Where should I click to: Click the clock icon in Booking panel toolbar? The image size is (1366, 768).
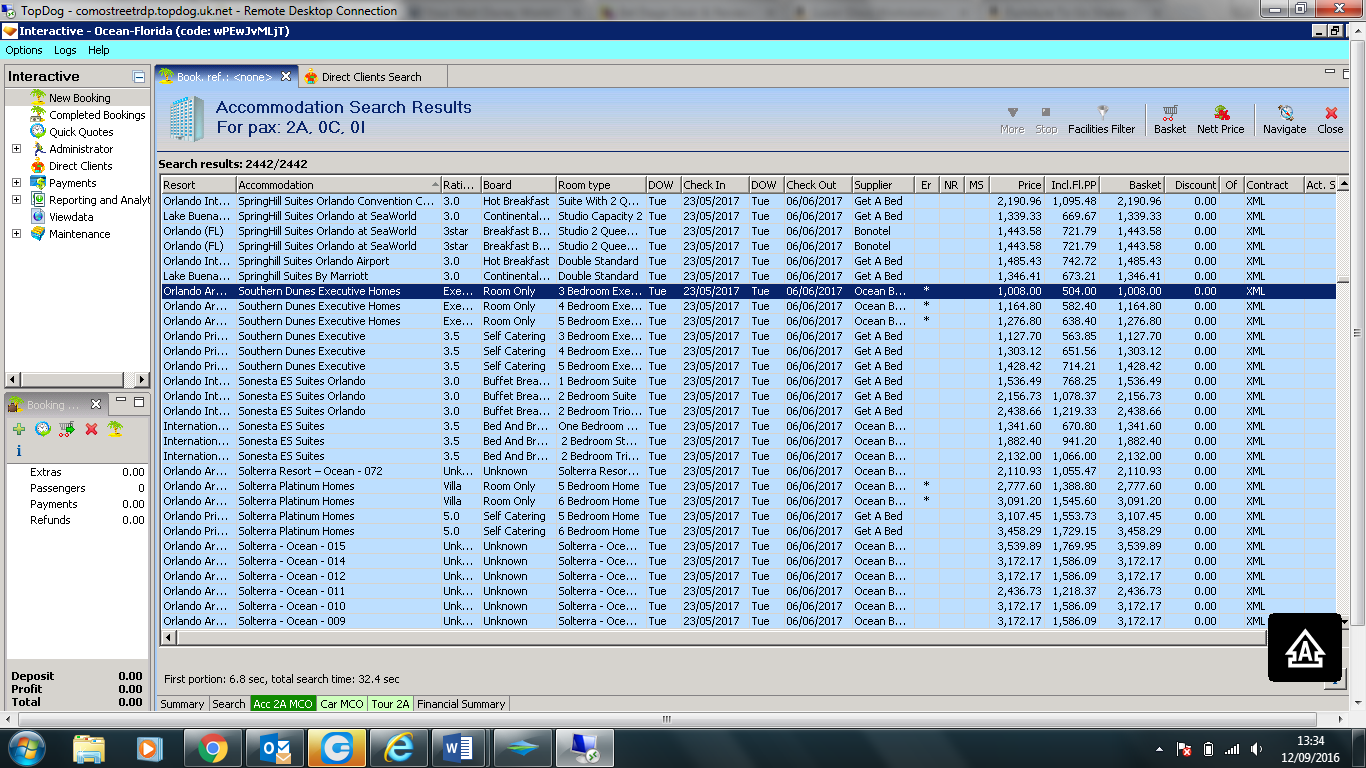(43, 429)
